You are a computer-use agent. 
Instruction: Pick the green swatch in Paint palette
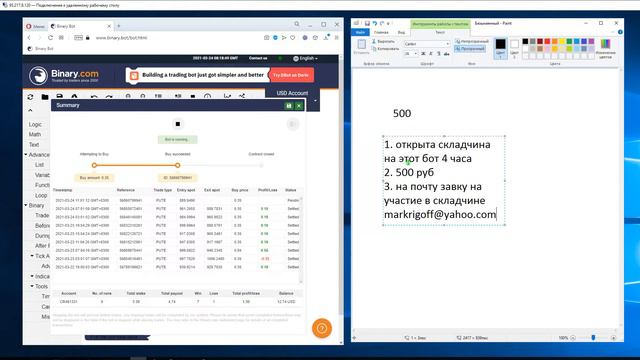pyautogui.click(x=569, y=41)
